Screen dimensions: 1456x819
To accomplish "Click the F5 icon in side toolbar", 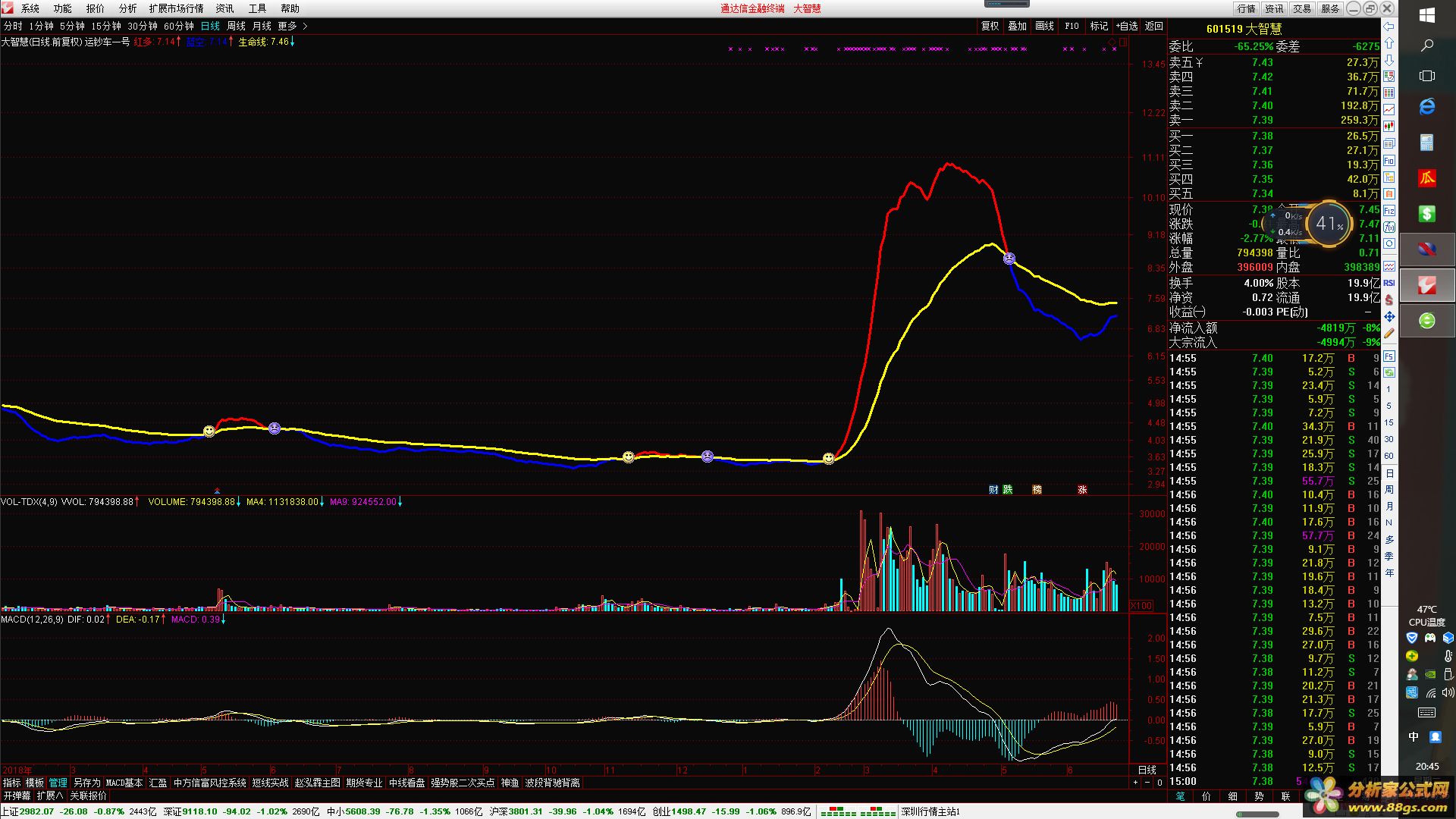I will (x=1389, y=356).
